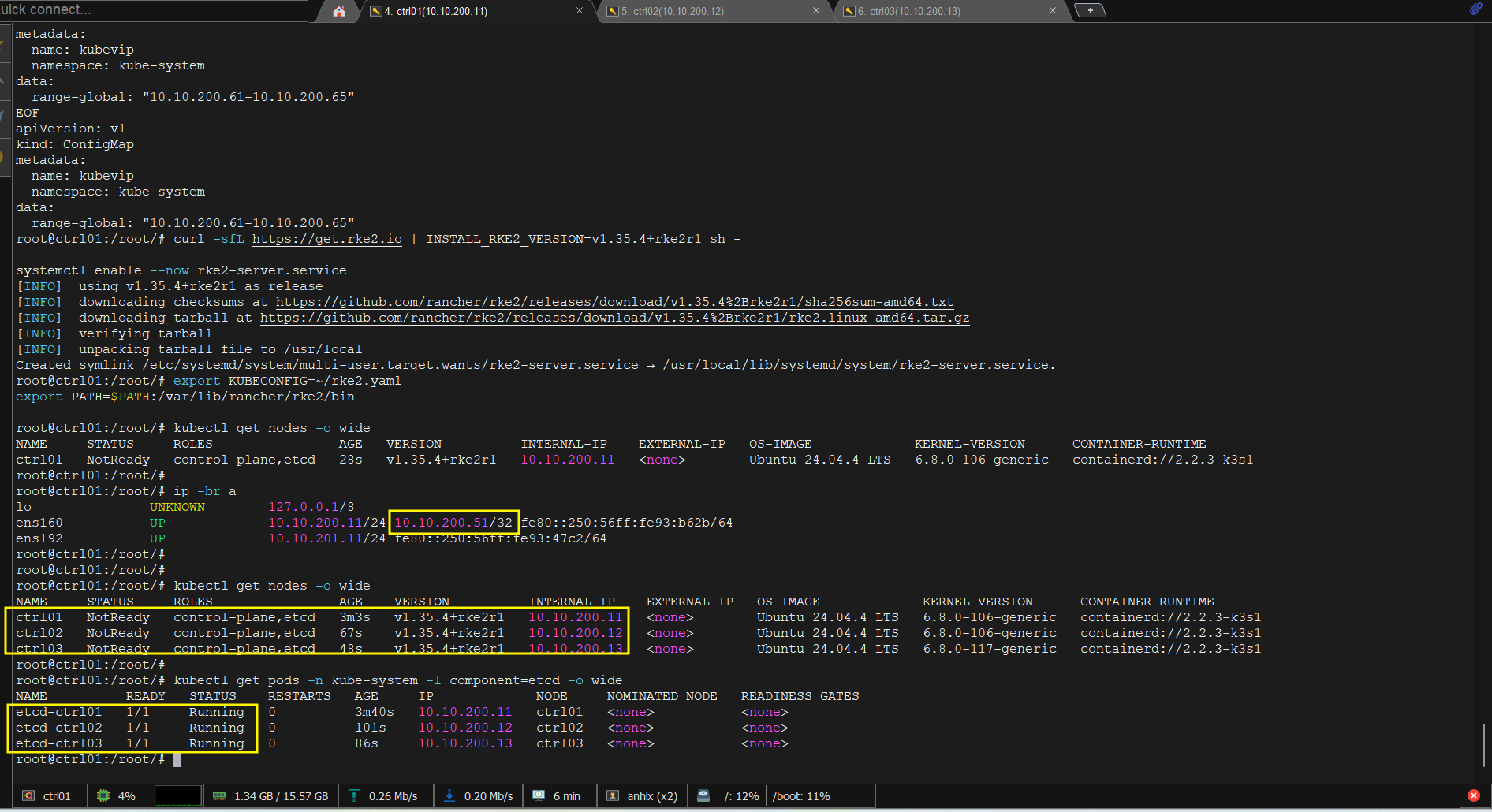Close the ctrl02(10.10.200.12) session tab

[x=816, y=11]
